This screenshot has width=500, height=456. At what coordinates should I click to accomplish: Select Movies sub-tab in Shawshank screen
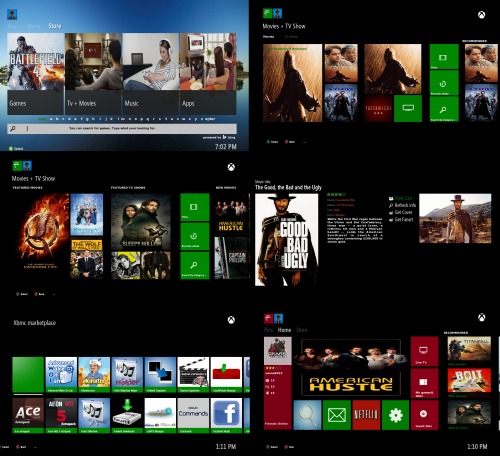pyautogui.click(x=268, y=37)
